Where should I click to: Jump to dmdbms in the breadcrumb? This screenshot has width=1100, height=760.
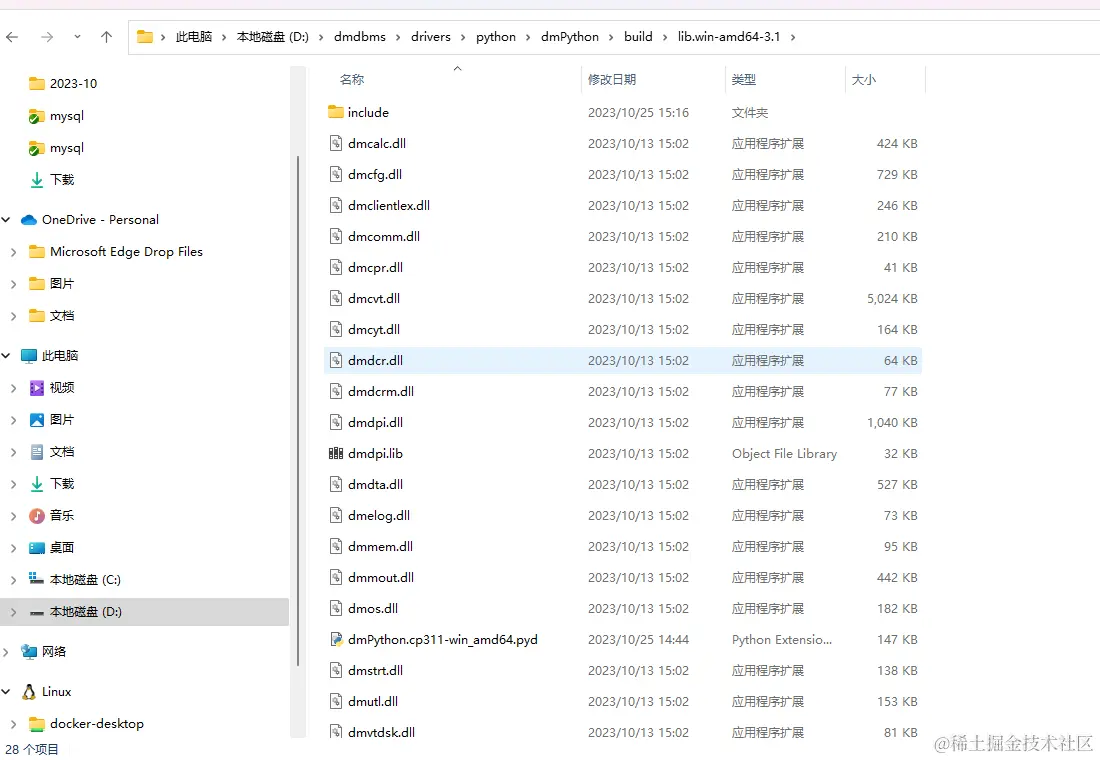coord(360,37)
